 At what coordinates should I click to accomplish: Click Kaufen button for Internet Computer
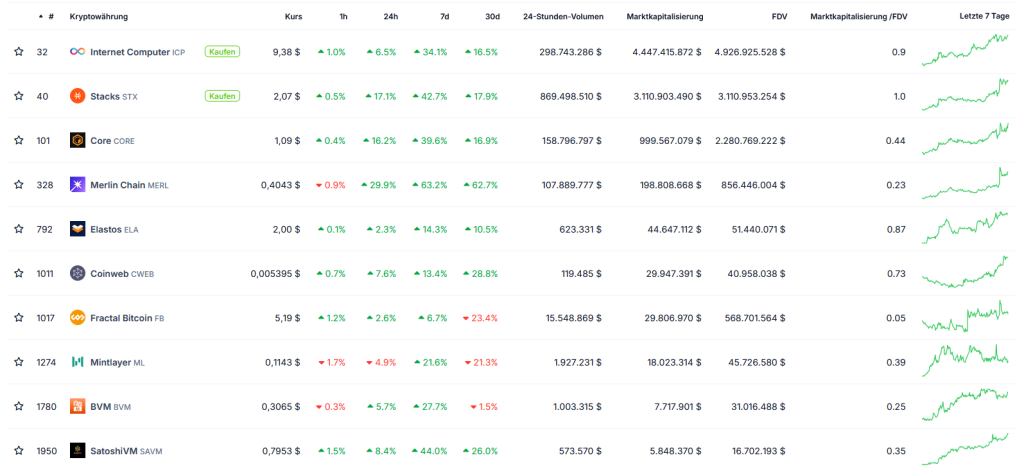pos(222,52)
